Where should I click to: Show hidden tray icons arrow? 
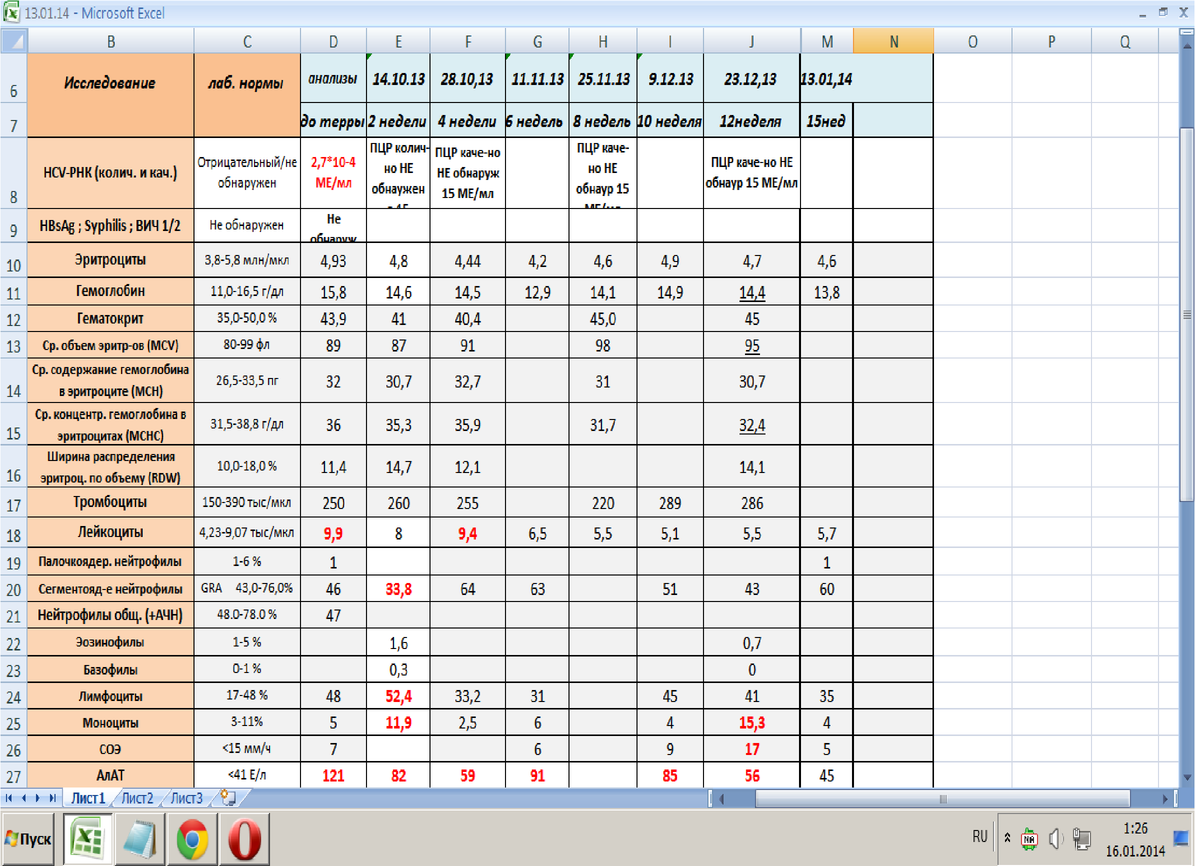(1008, 838)
